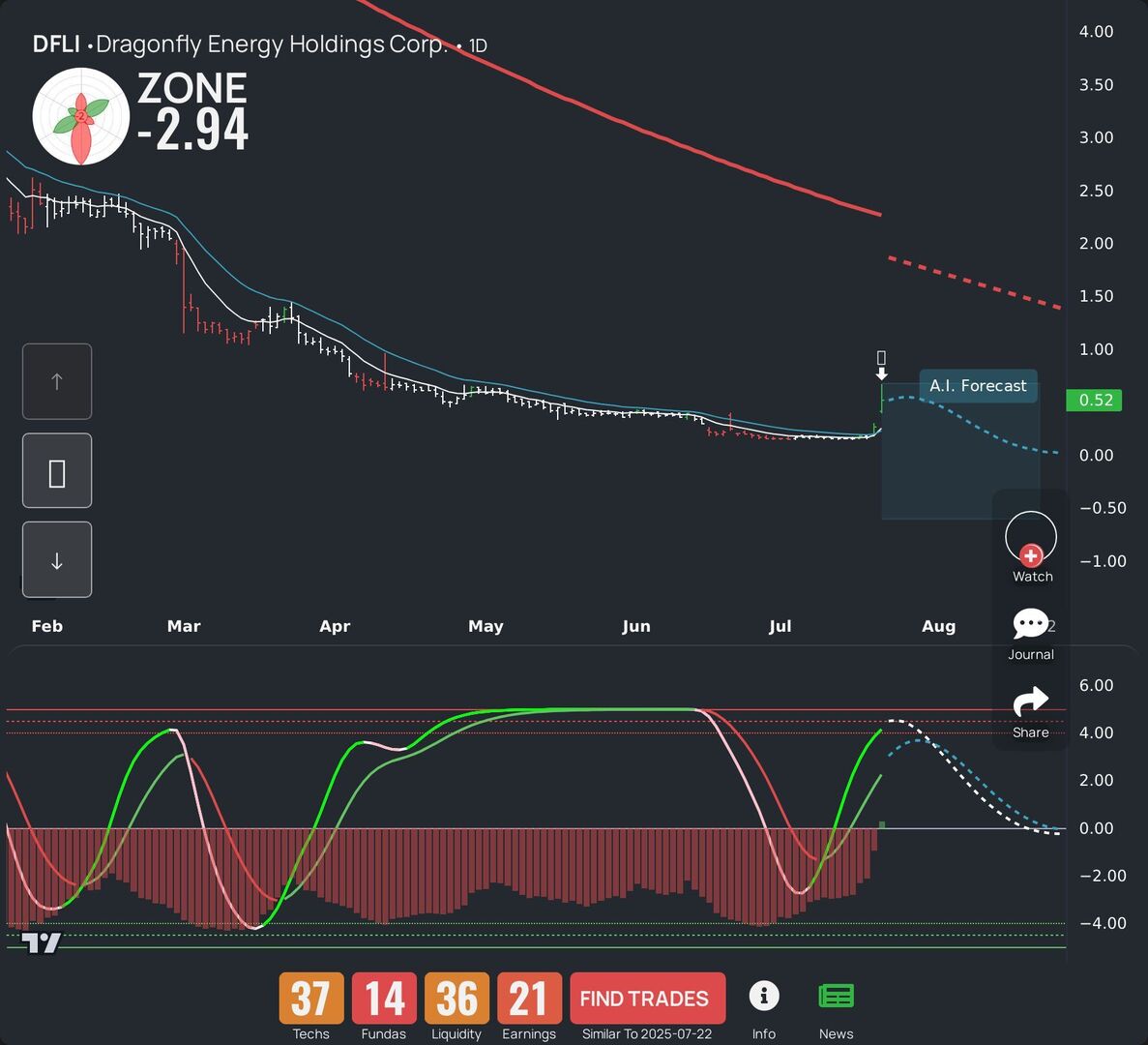
Task: Open the Techs score 37
Action: [x=311, y=998]
